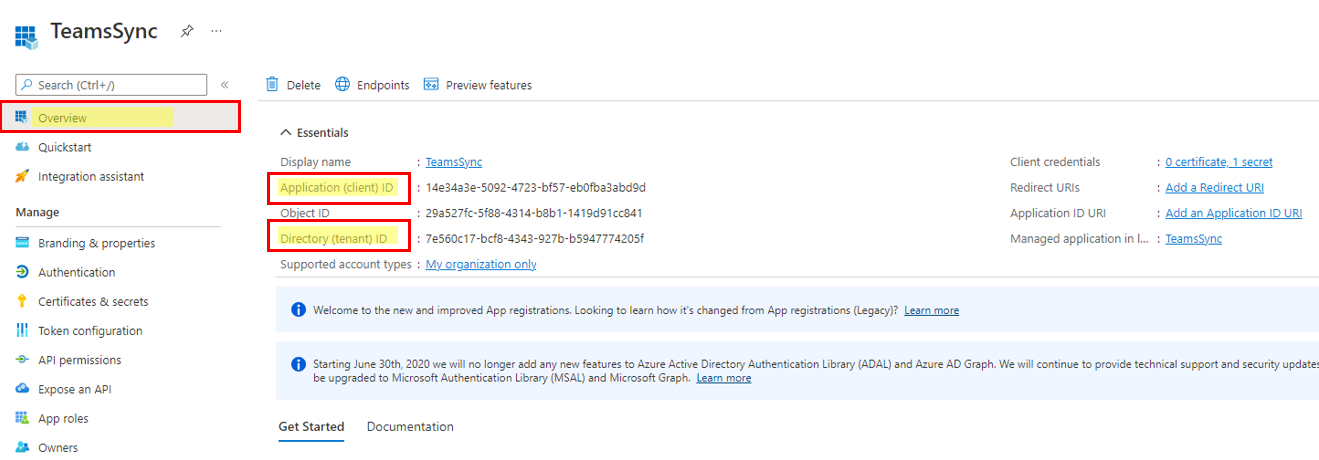1319x460 pixels.
Task: Open the Integration assistant page
Action: [x=91, y=176]
